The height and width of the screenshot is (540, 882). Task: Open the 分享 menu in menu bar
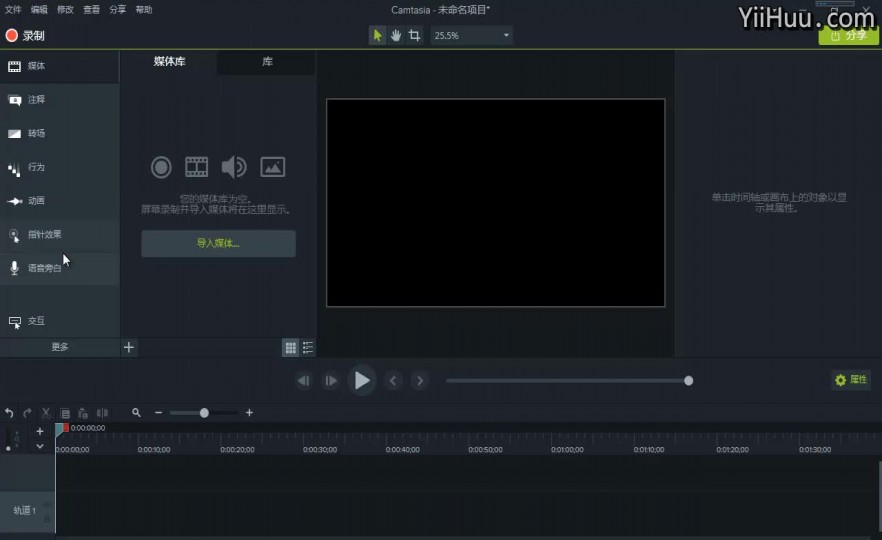pyautogui.click(x=118, y=10)
